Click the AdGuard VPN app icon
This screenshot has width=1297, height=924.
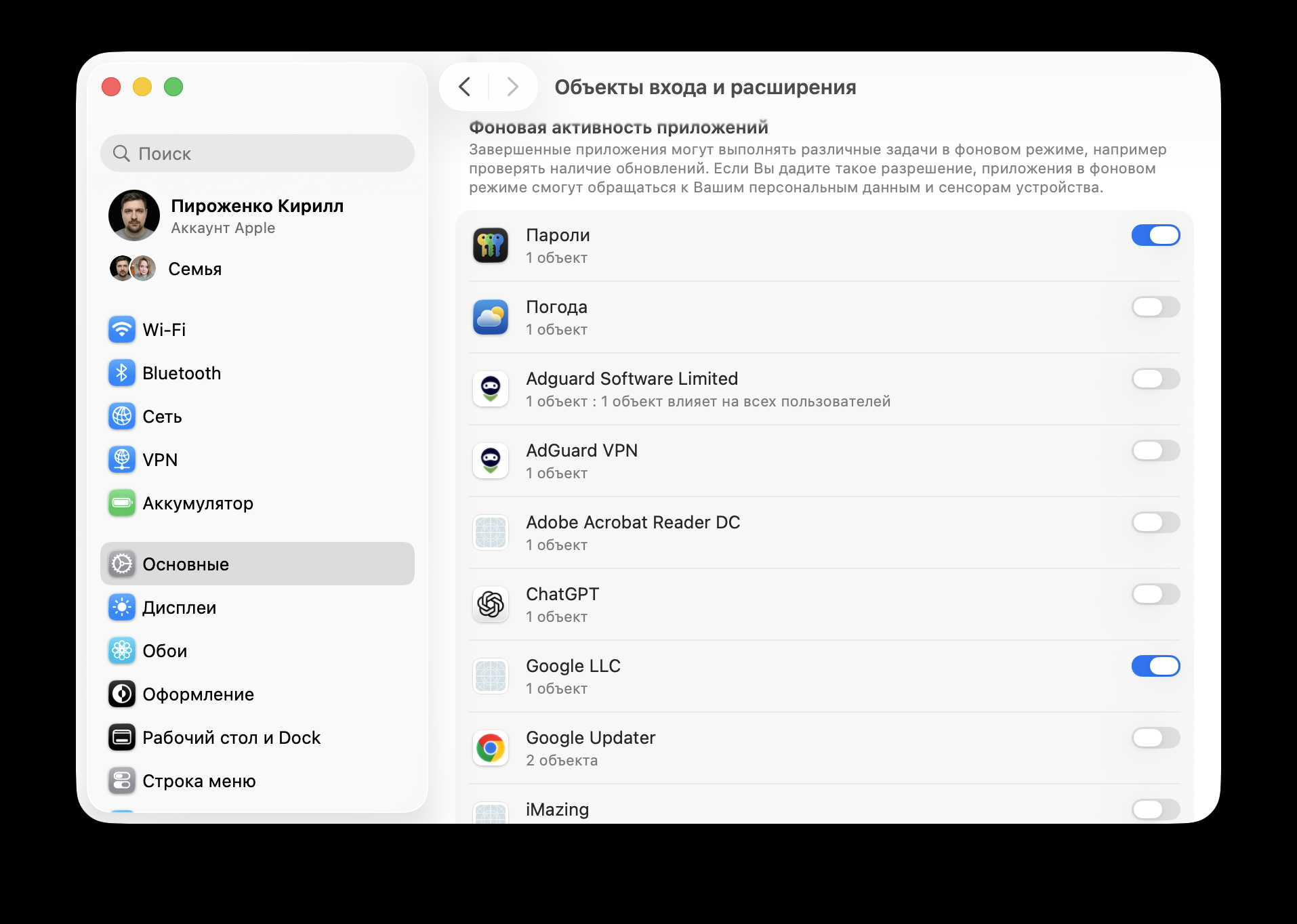click(x=490, y=461)
